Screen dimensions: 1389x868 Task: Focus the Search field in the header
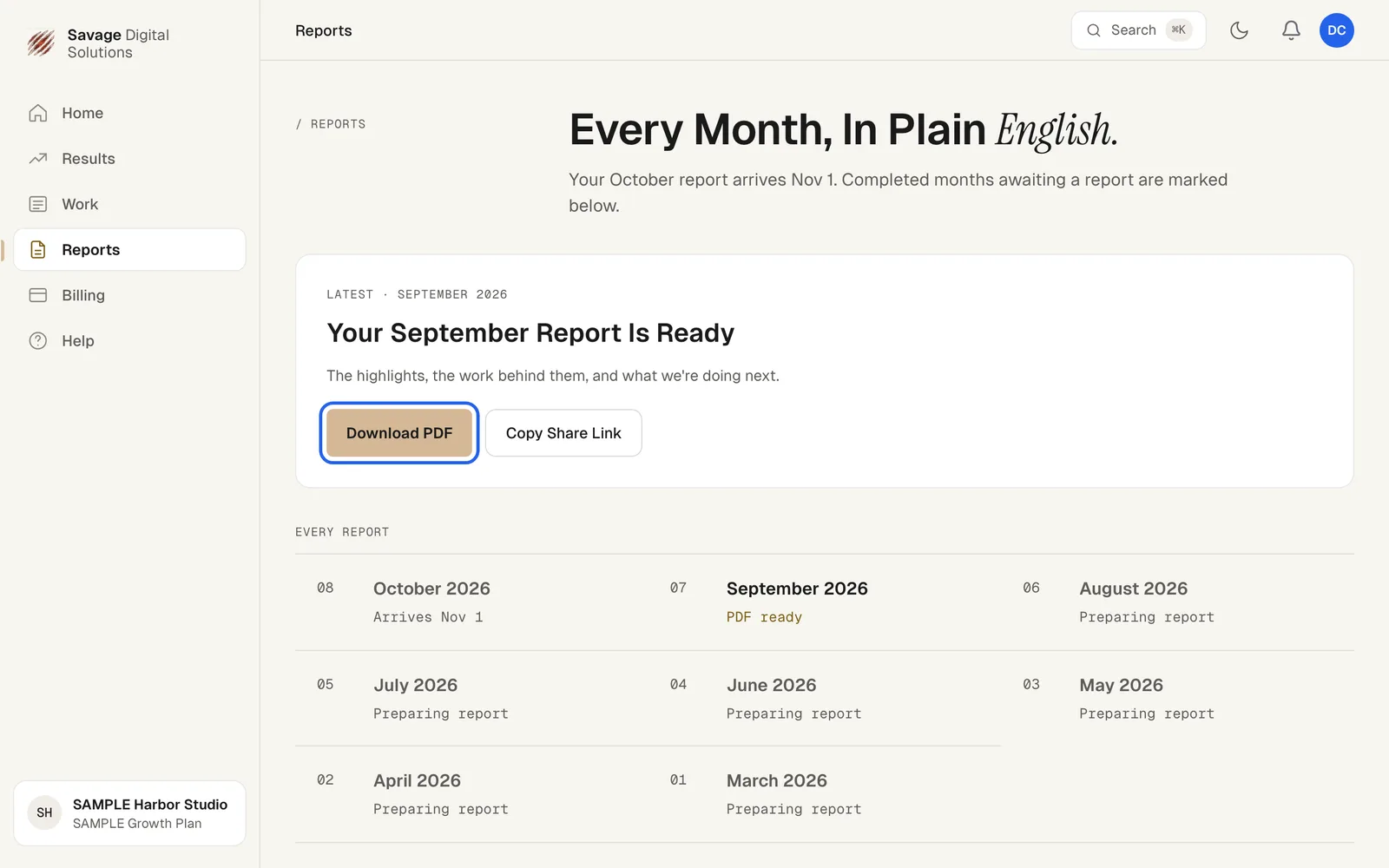[x=1138, y=30]
